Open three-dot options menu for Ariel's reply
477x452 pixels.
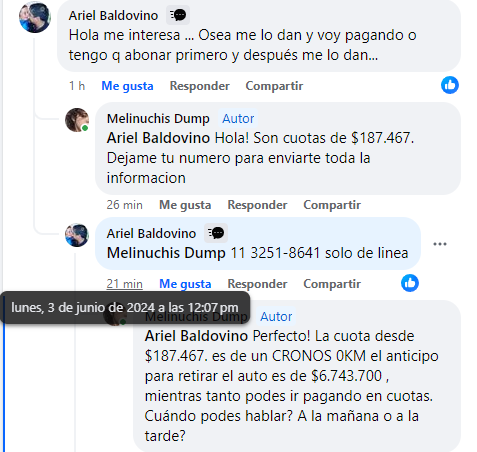pyautogui.click(x=440, y=244)
